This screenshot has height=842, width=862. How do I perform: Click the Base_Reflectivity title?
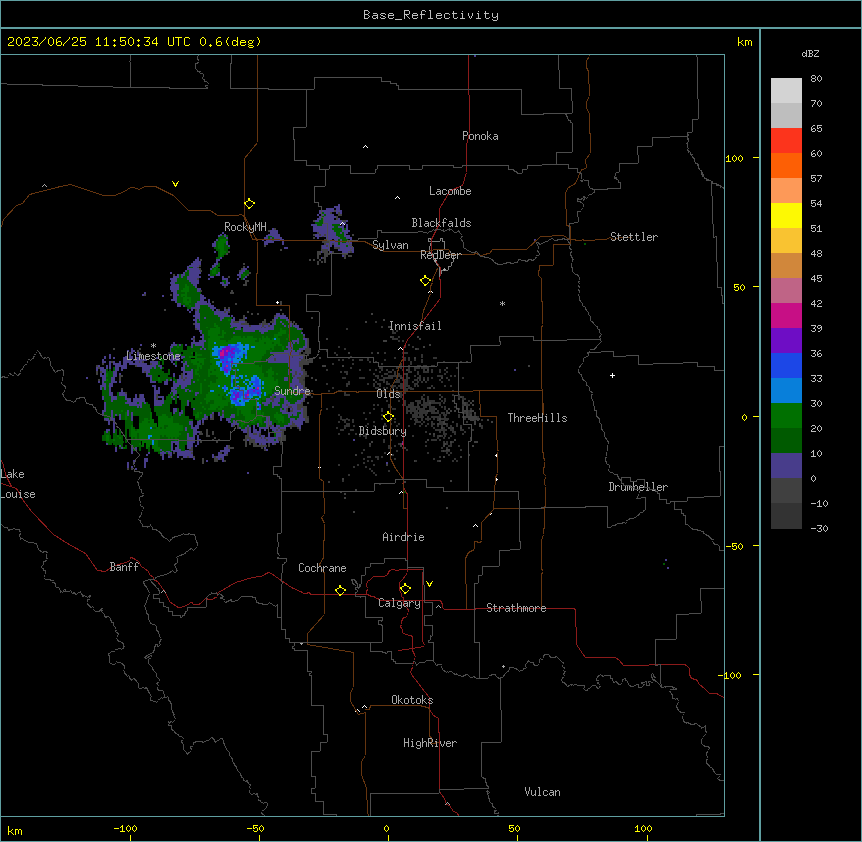click(x=431, y=15)
